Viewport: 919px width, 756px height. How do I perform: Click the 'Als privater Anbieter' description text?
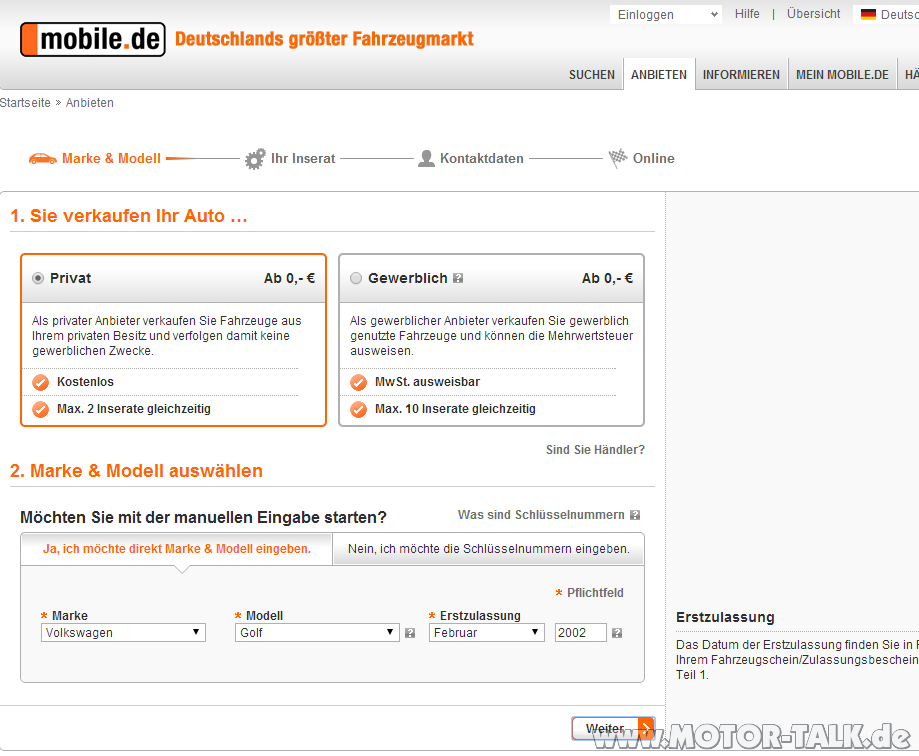(x=166, y=336)
